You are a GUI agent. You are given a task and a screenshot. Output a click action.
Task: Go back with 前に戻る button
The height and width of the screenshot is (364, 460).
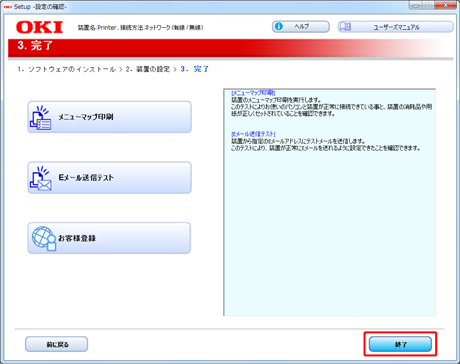pos(57,344)
